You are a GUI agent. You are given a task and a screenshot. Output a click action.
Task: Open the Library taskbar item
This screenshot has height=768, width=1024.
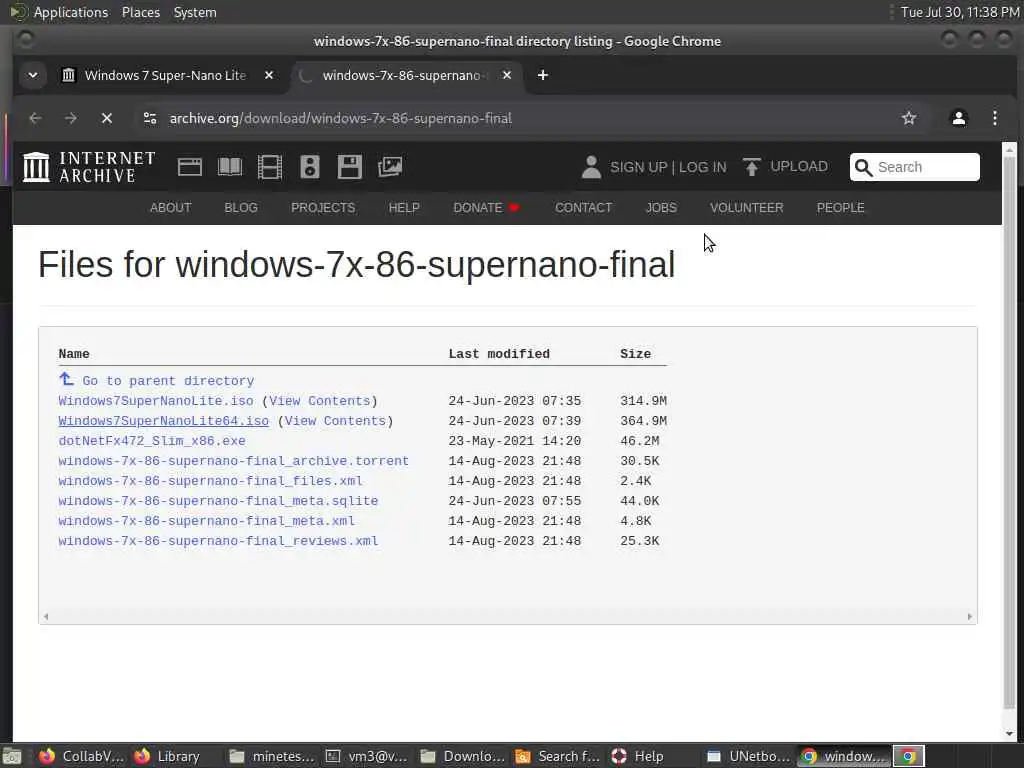tap(167, 756)
